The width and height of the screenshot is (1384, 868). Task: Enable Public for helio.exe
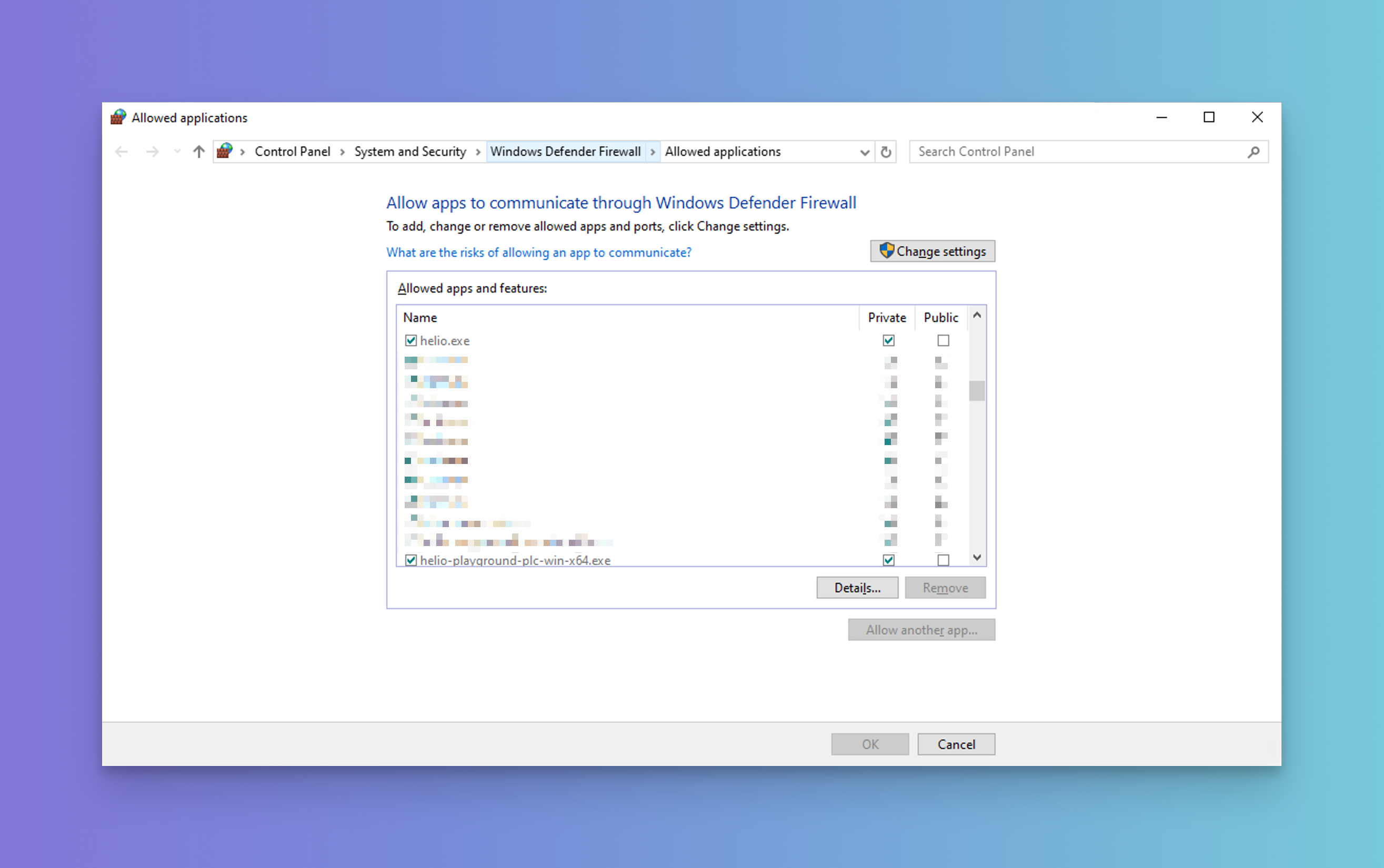[943, 340]
